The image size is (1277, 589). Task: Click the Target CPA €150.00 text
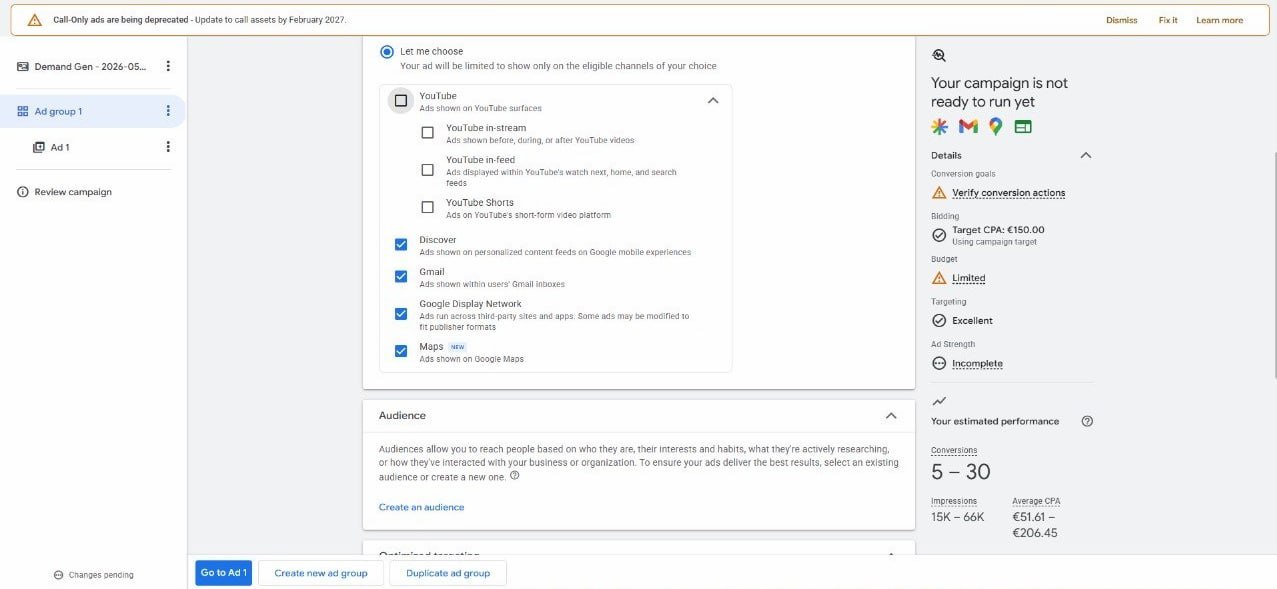point(998,230)
